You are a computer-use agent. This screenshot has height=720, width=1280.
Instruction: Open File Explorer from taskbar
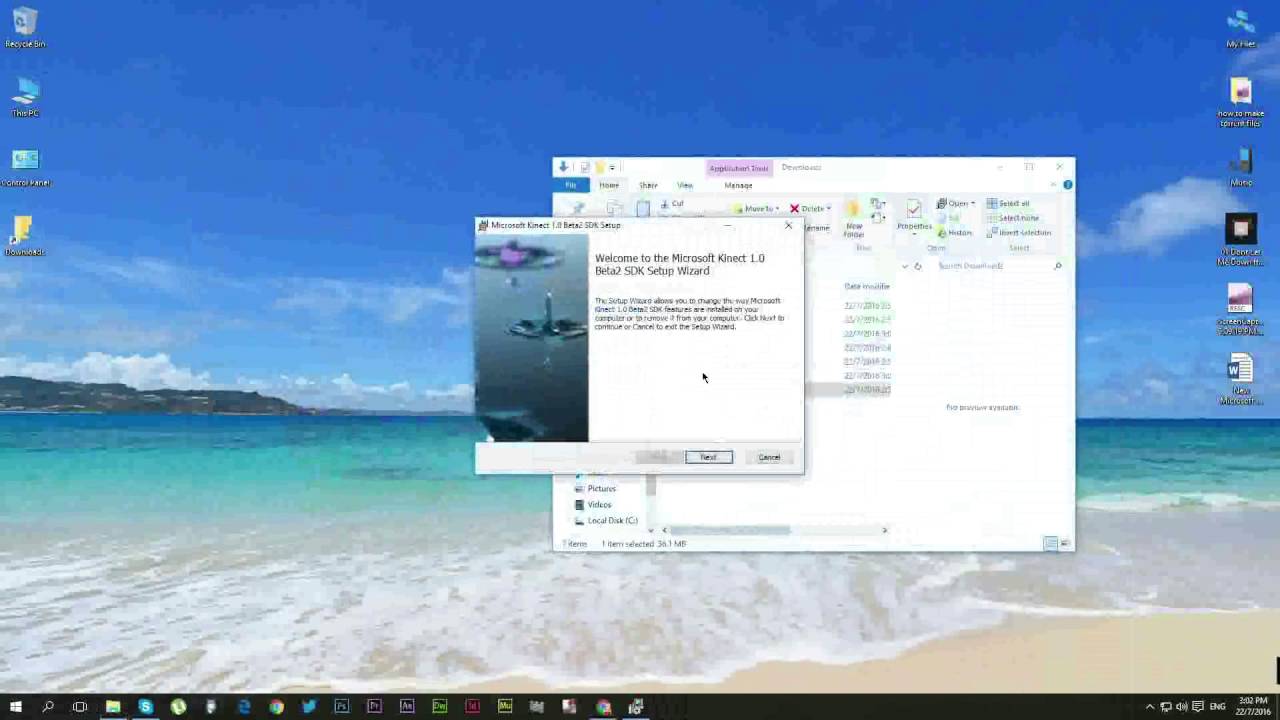click(113, 707)
